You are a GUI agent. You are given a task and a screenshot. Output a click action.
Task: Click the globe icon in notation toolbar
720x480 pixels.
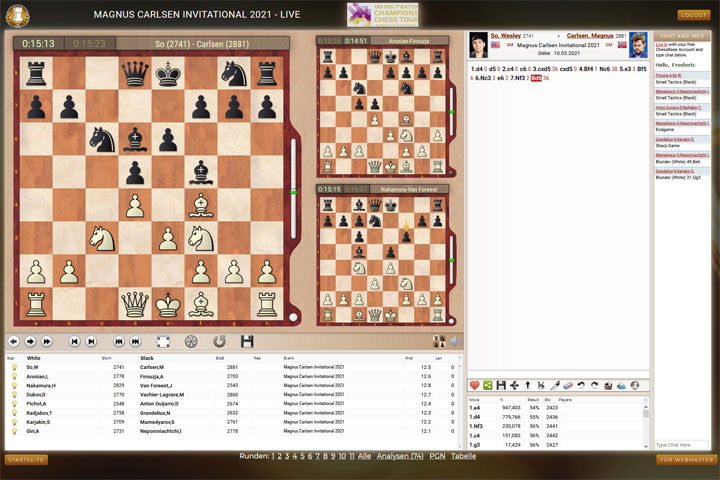click(635, 385)
